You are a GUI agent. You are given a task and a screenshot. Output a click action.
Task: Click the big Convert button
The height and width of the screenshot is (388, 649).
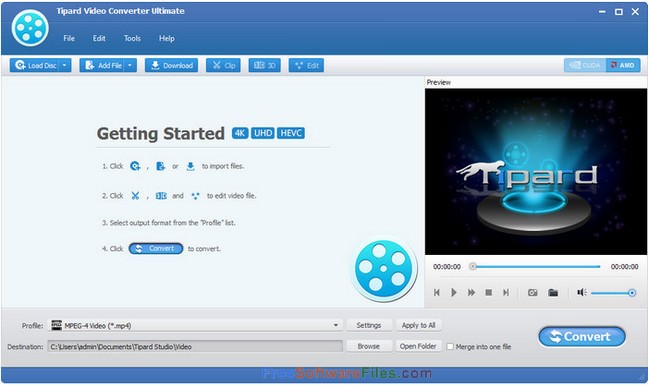(x=582, y=337)
